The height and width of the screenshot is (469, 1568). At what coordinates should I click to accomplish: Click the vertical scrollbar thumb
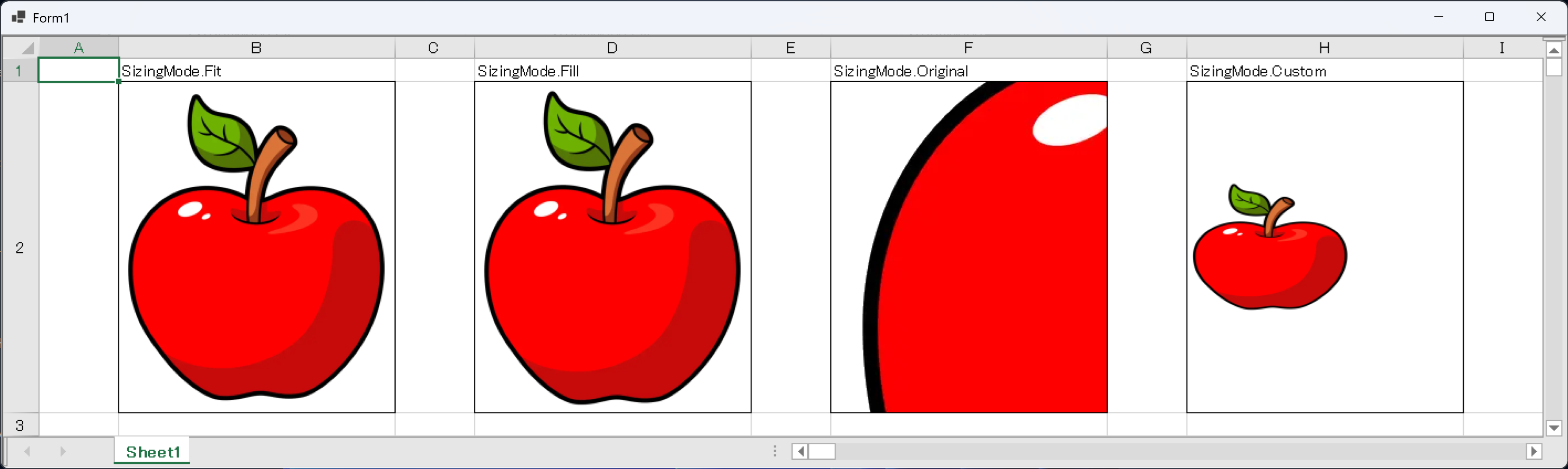[x=1554, y=68]
